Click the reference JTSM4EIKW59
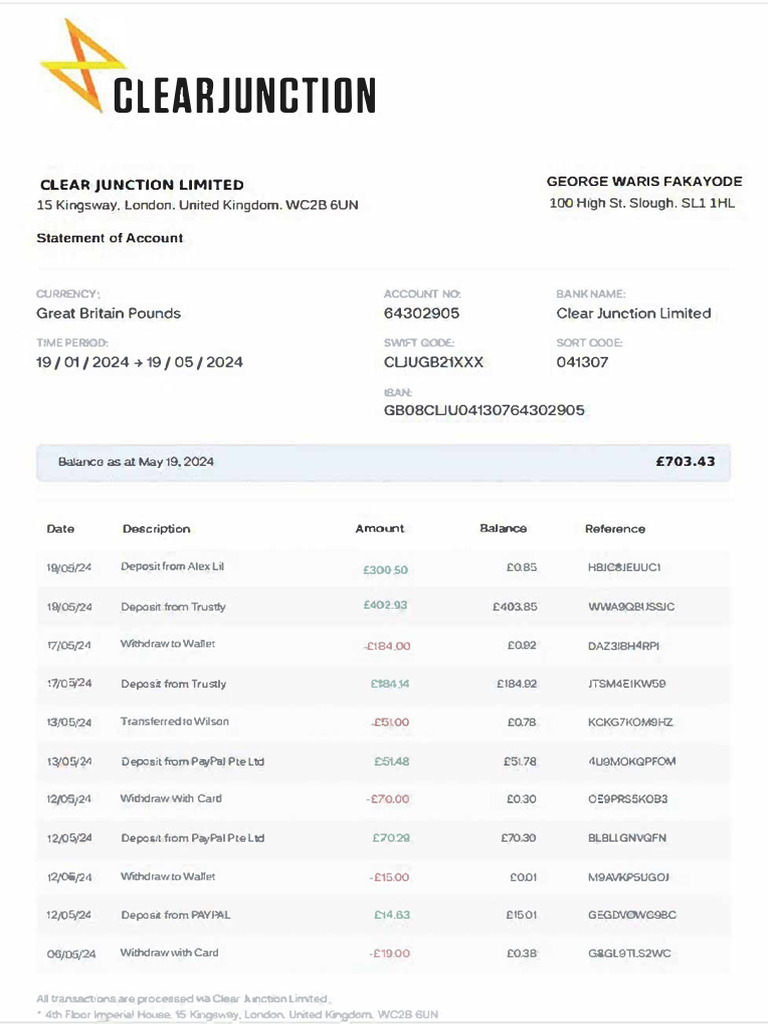This screenshot has width=768, height=1024. coord(627,684)
